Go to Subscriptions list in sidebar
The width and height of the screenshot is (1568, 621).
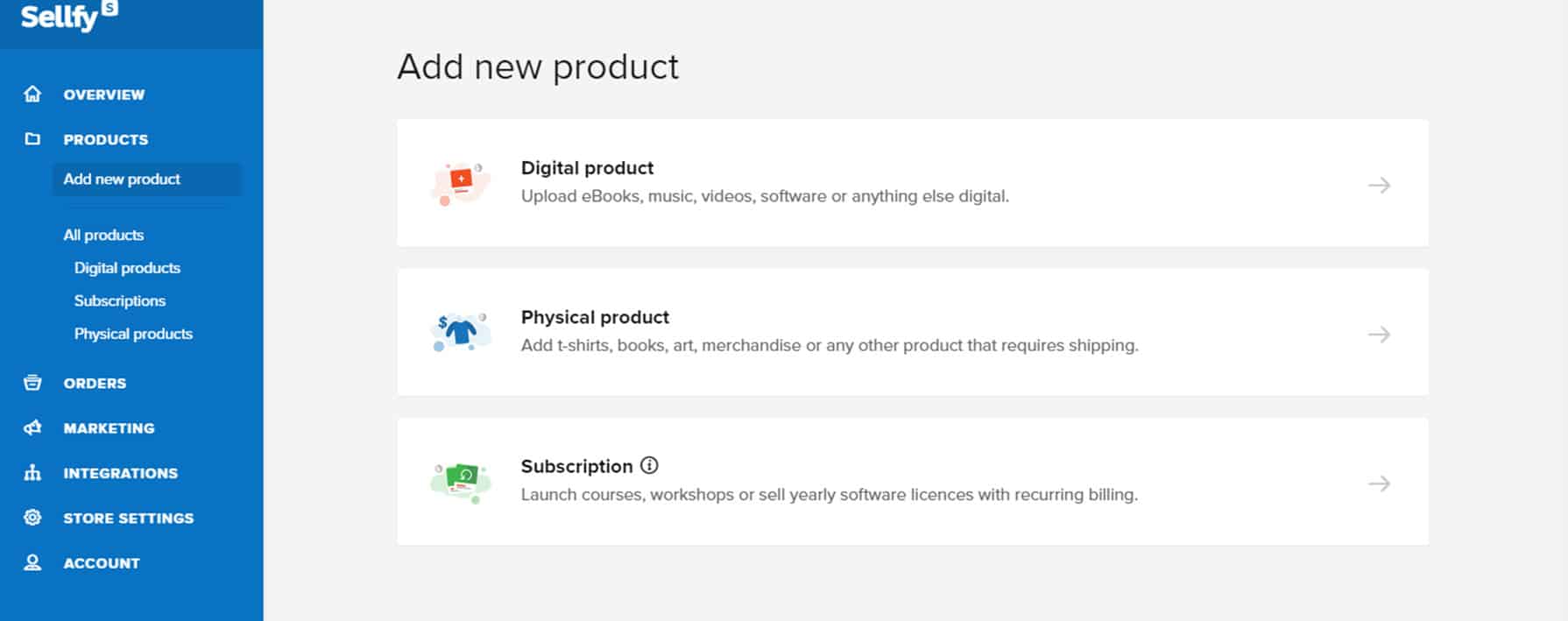click(120, 300)
